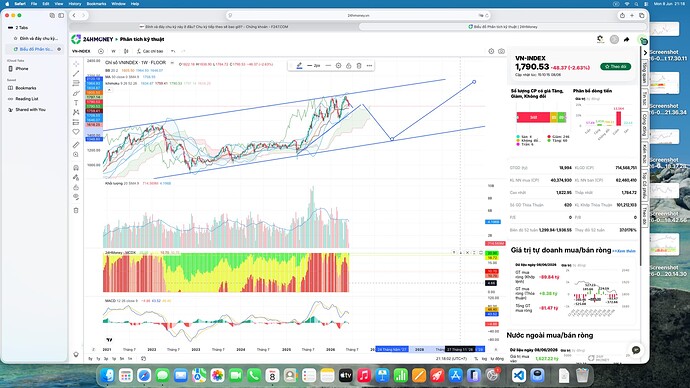
Task: Click the 24HMONEY logo
Action: 92,39
